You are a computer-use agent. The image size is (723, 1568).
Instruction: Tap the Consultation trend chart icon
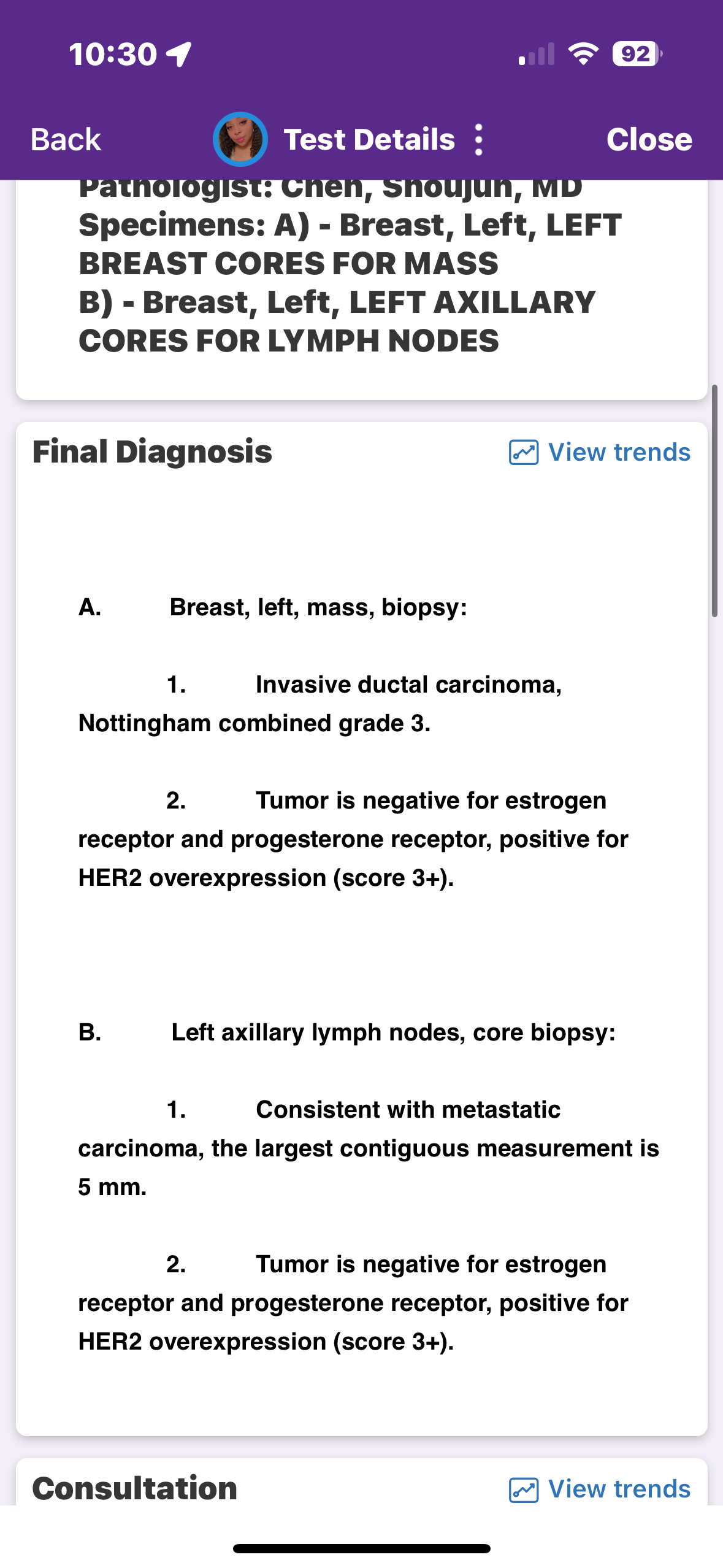point(524,1489)
